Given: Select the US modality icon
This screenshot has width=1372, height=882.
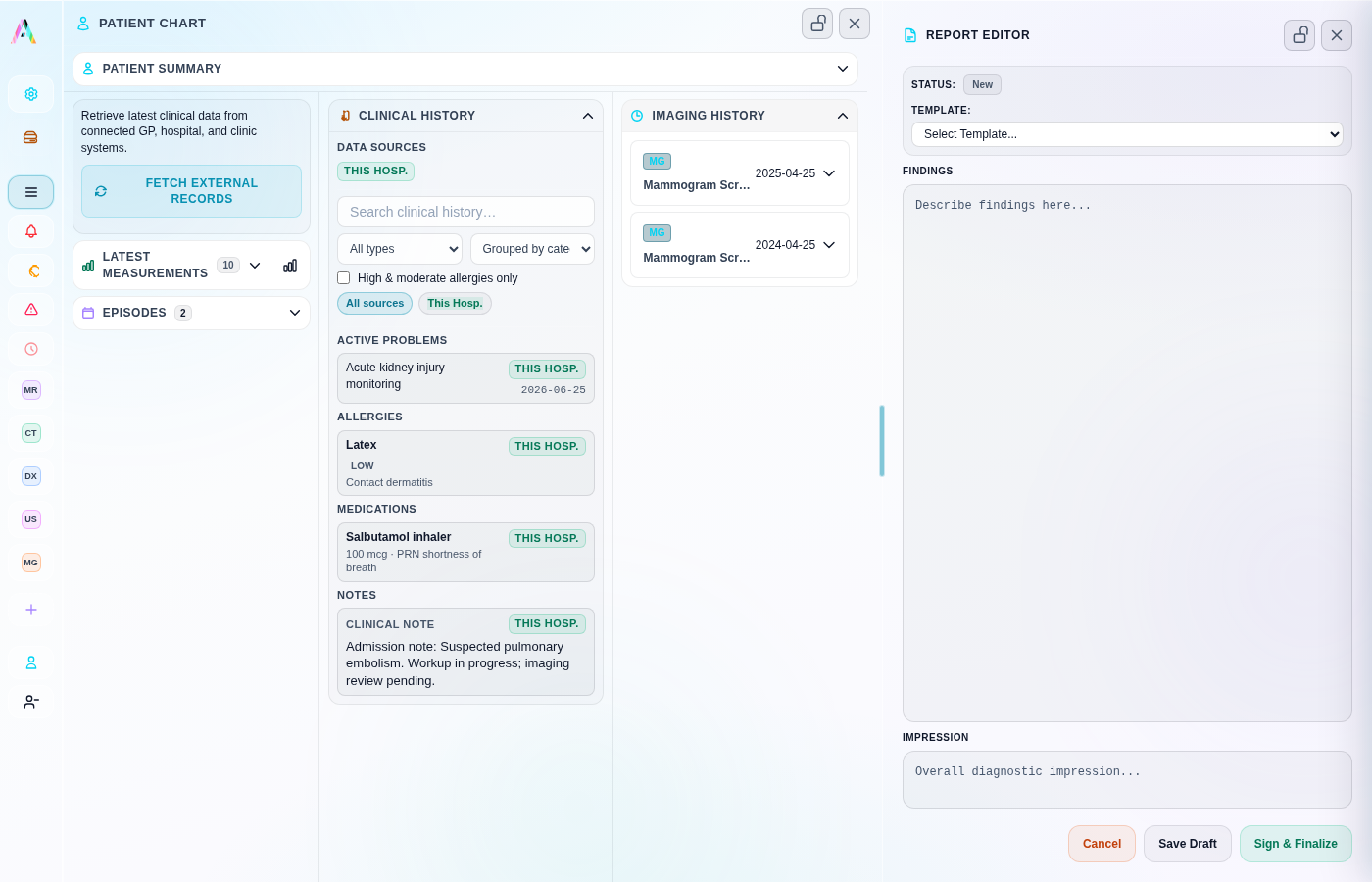Looking at the screenshot, I should click(31, 519).
